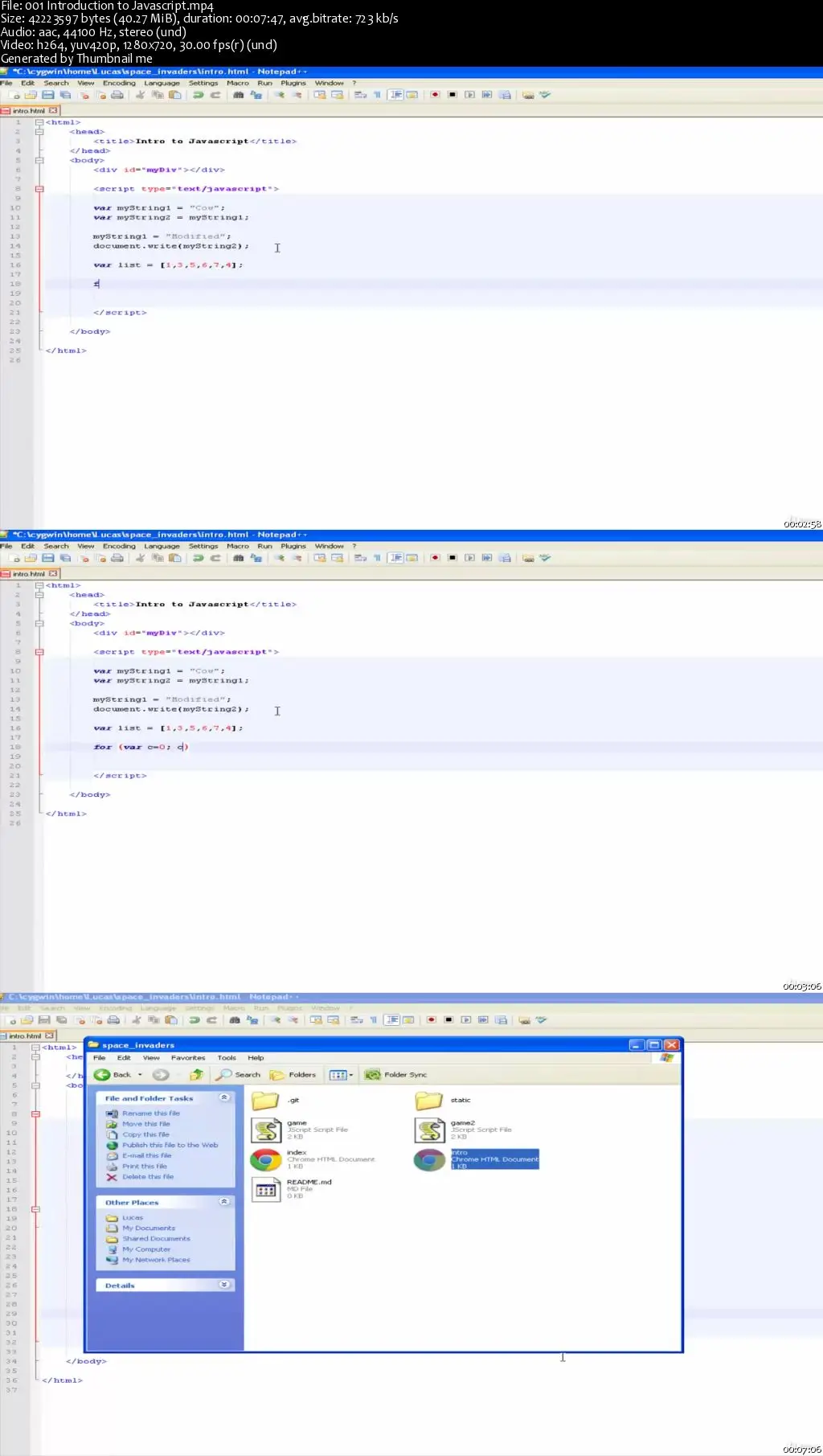Screen dimensions: 823x1456
Task: Toggle show all characters in first frame (00:02:58) toolbar
Action: [375, 95]
